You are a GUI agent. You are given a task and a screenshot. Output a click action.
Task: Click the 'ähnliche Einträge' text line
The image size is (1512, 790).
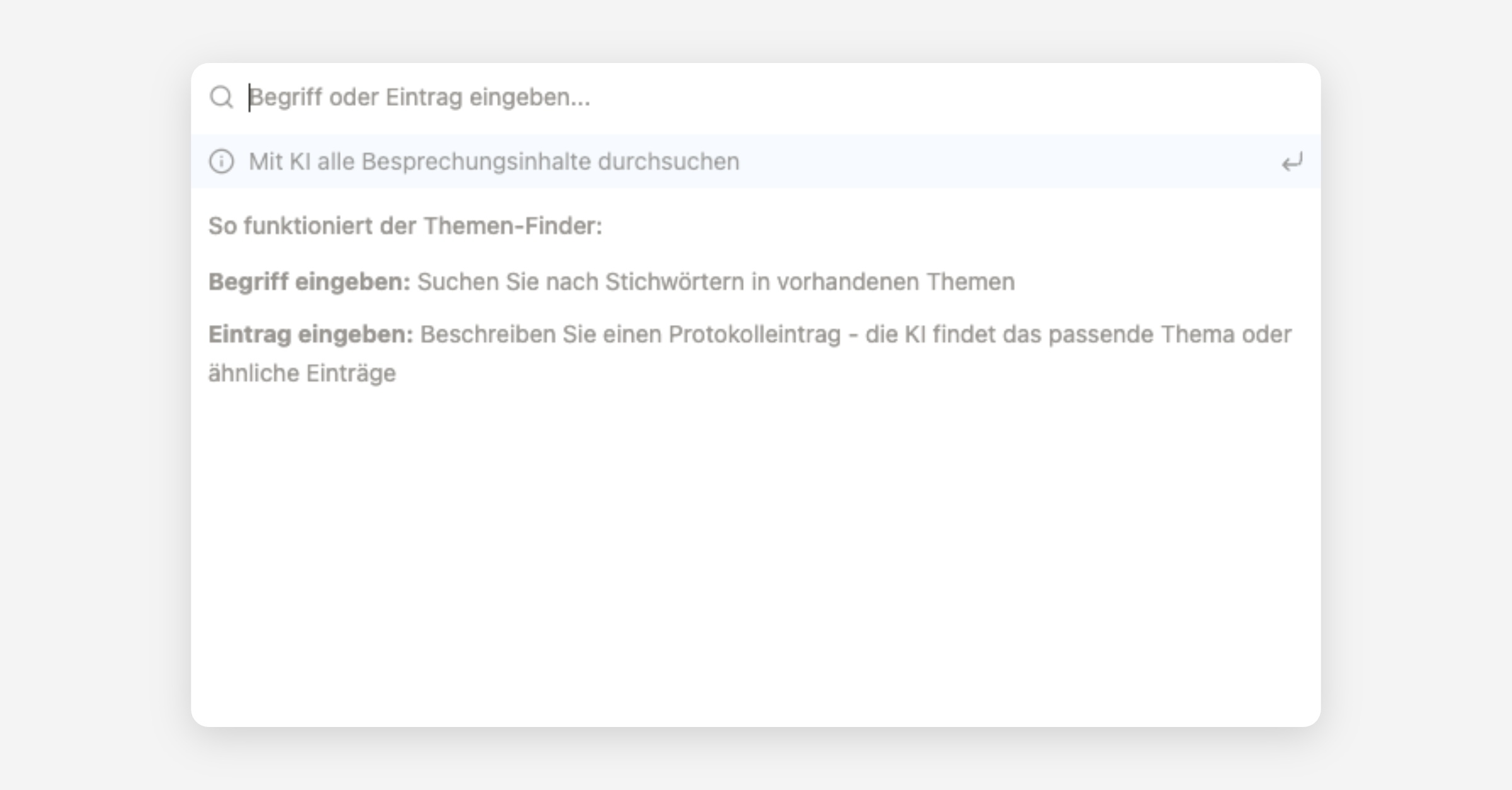coord(302,373)
